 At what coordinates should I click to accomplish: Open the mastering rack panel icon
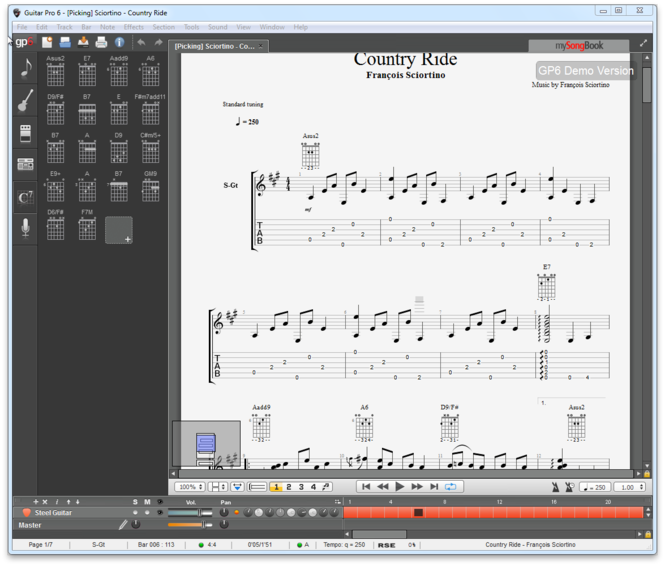click(25, 164)
